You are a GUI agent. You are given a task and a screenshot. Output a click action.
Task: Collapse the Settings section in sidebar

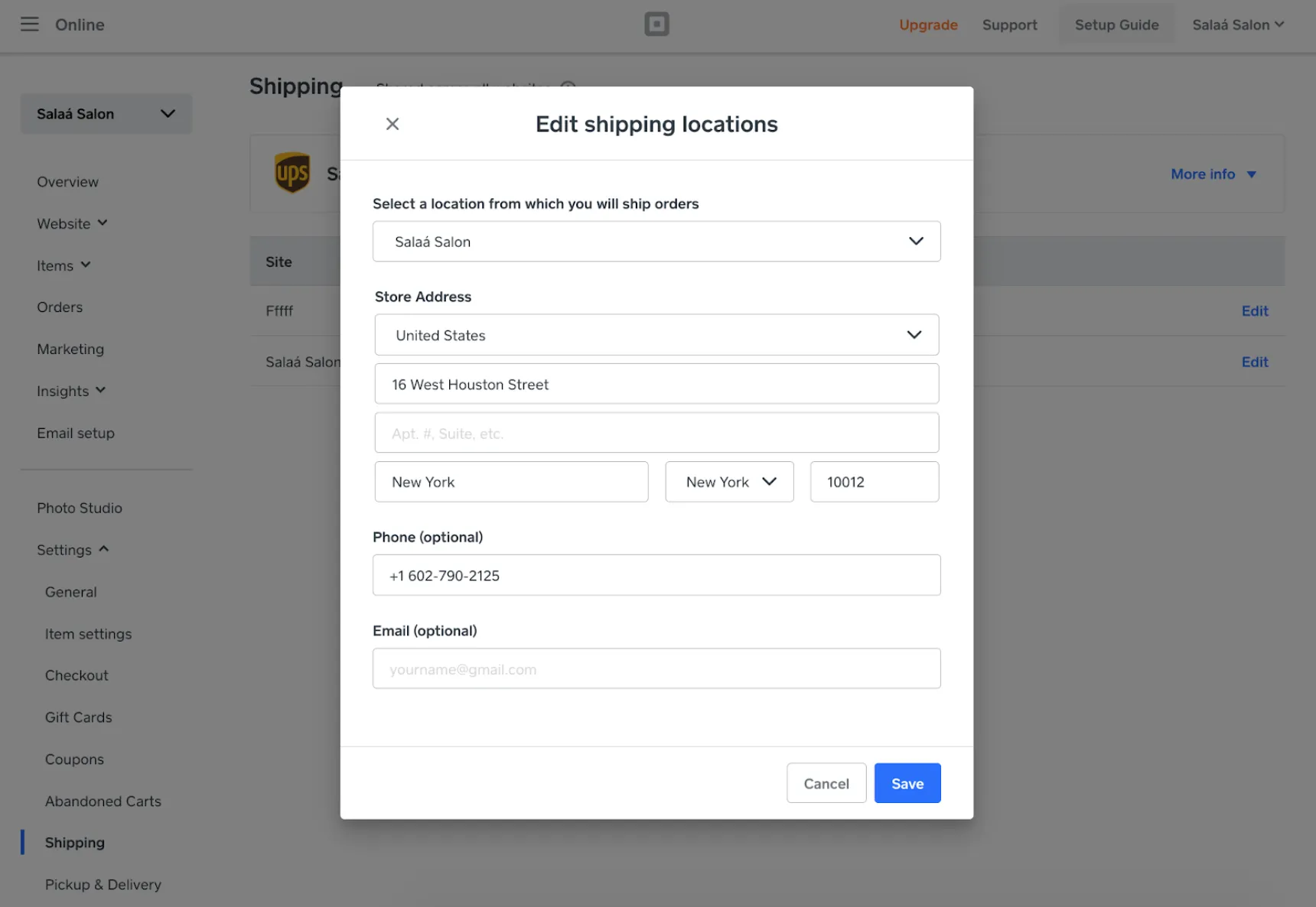click(73, 549)
